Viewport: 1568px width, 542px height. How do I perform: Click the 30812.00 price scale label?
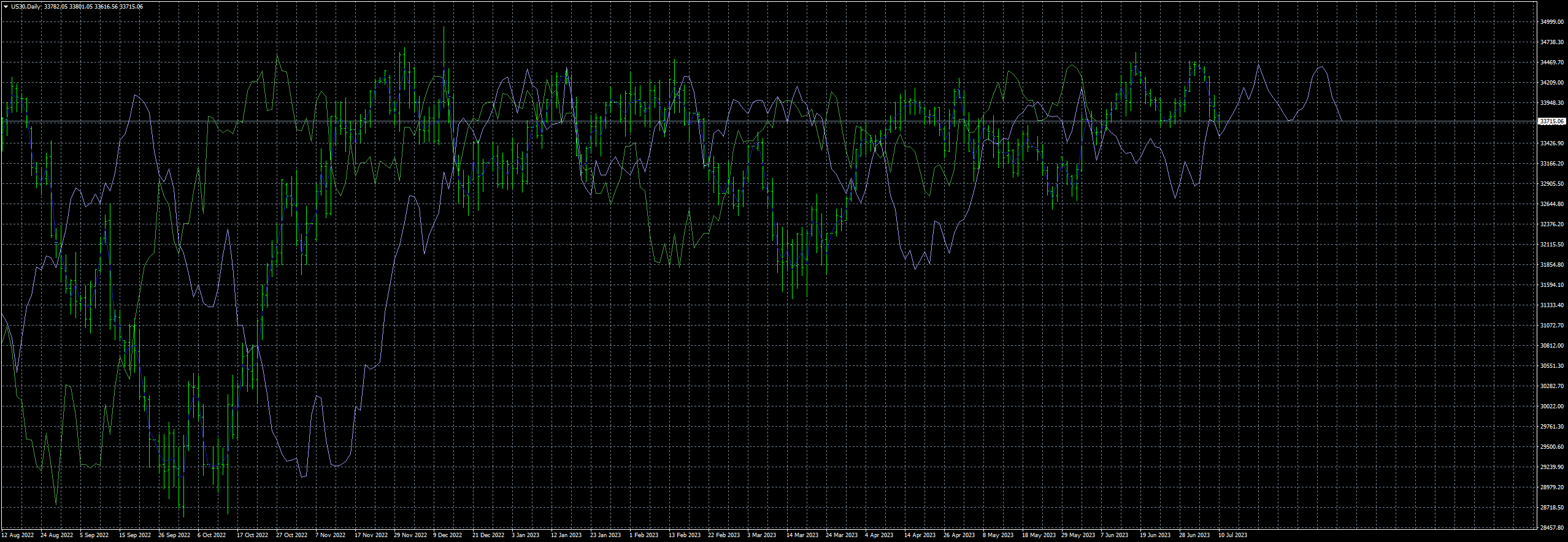pos(1552,346)
